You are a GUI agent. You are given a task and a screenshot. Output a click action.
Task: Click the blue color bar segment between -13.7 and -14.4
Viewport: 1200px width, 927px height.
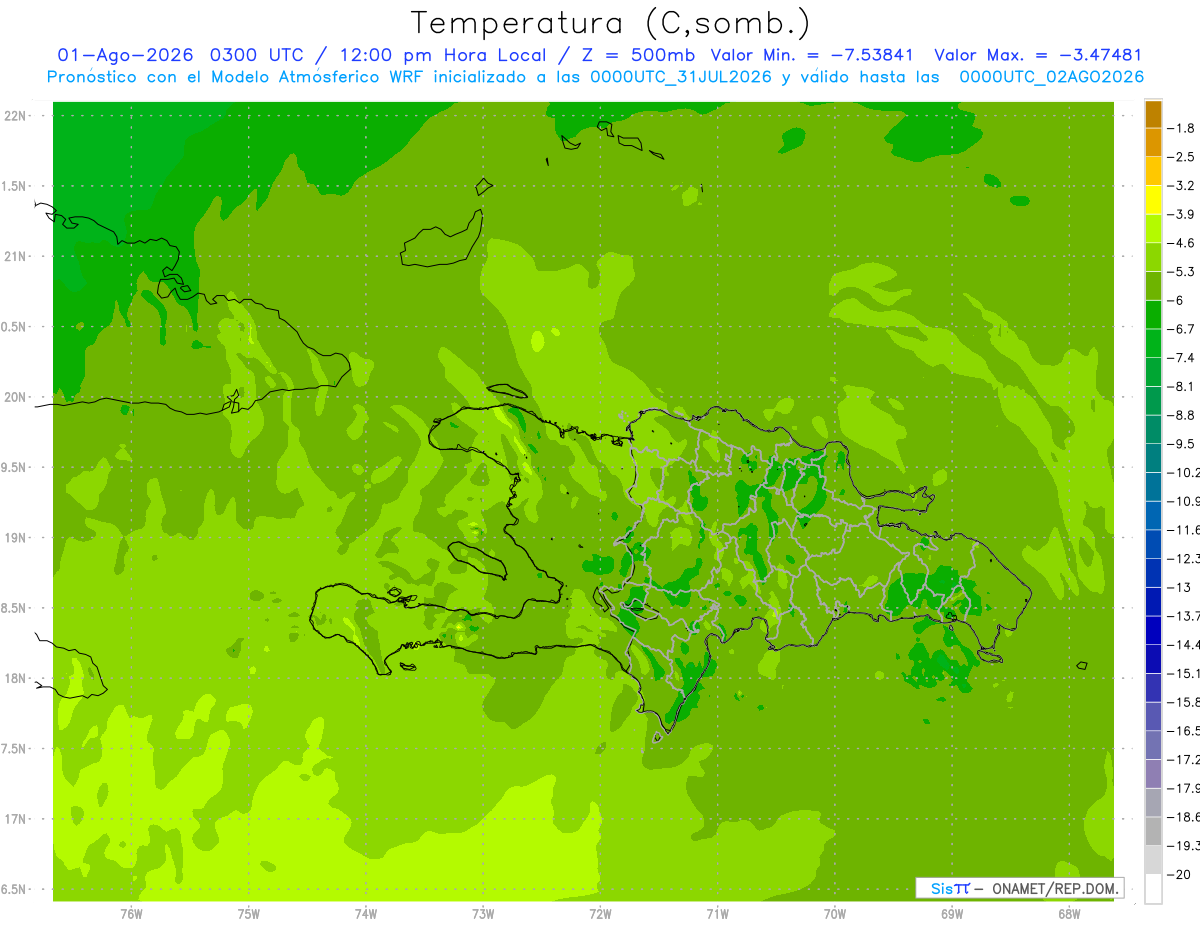tap(1153, 630)
